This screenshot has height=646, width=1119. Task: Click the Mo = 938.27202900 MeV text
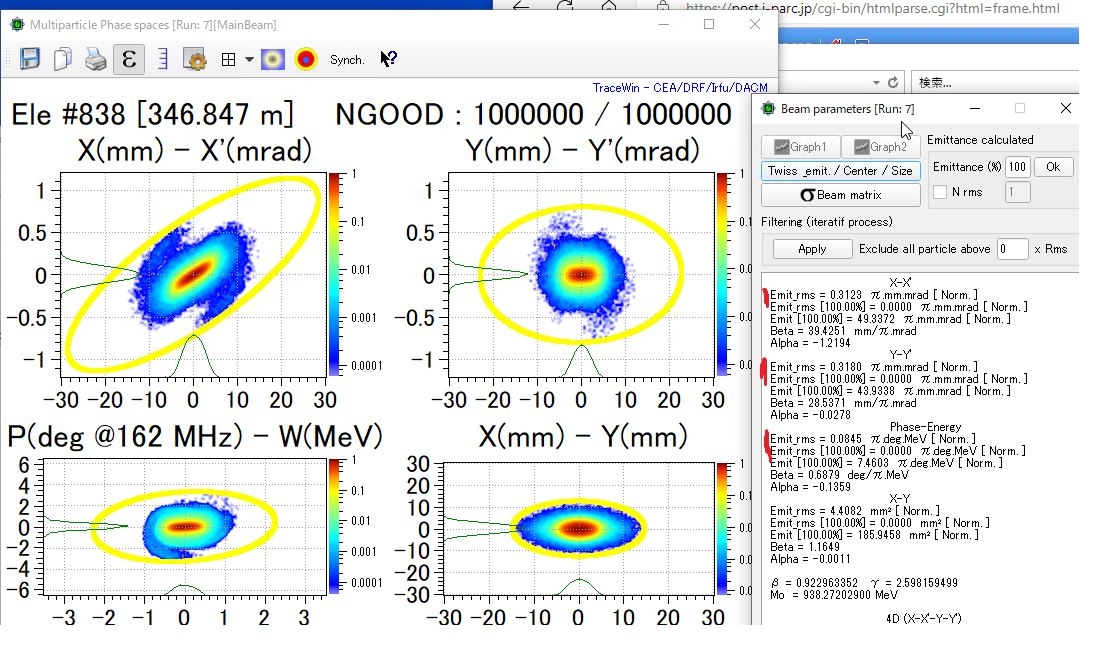pyautogui.click(x=834, y=595)
